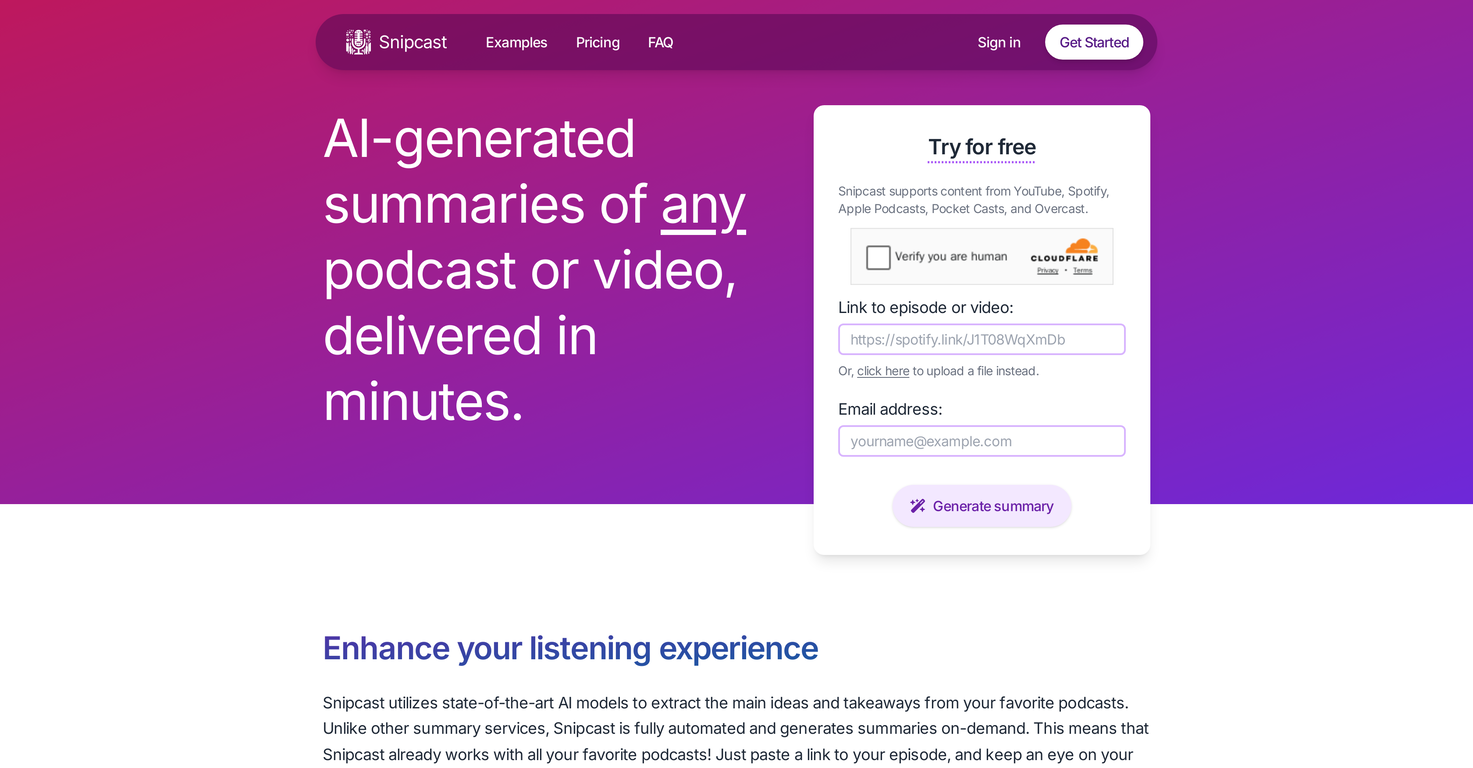Click the 'Enhance your listening experience' heading
Screen dimensions: 1473x768
click(570, 648)
